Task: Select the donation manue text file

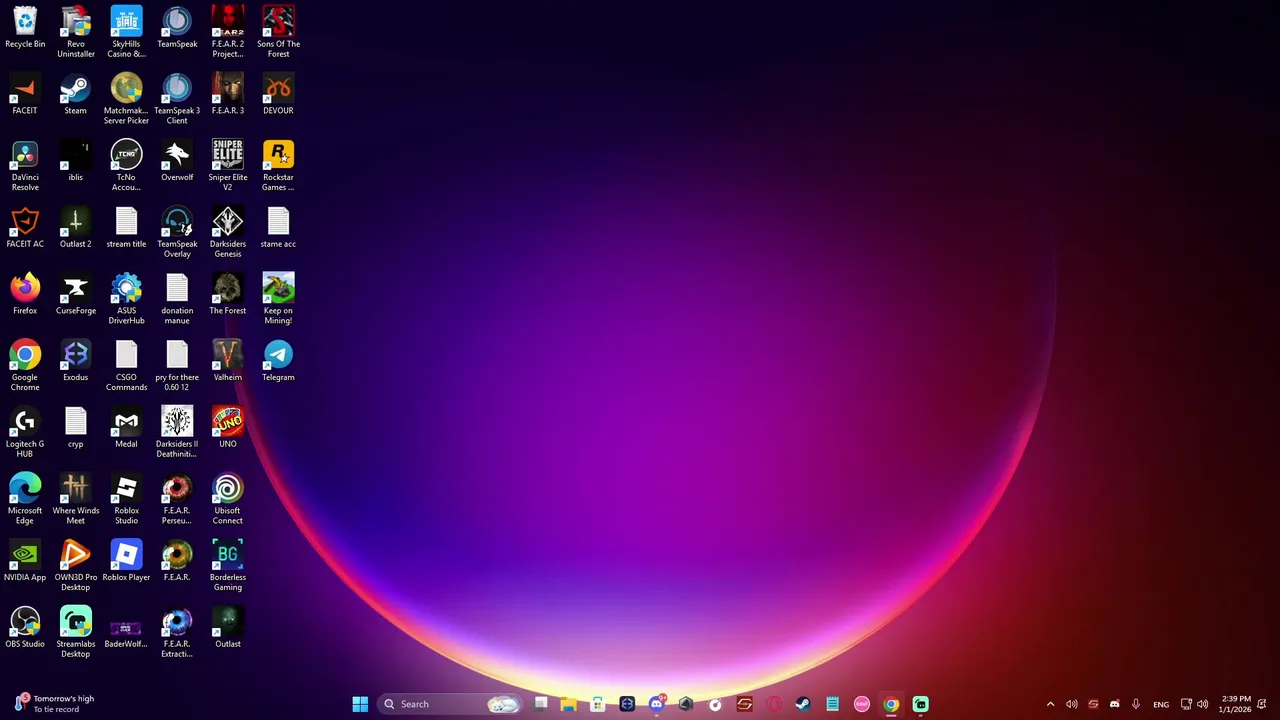Action: pyautogui.click(x=177, y=299)
